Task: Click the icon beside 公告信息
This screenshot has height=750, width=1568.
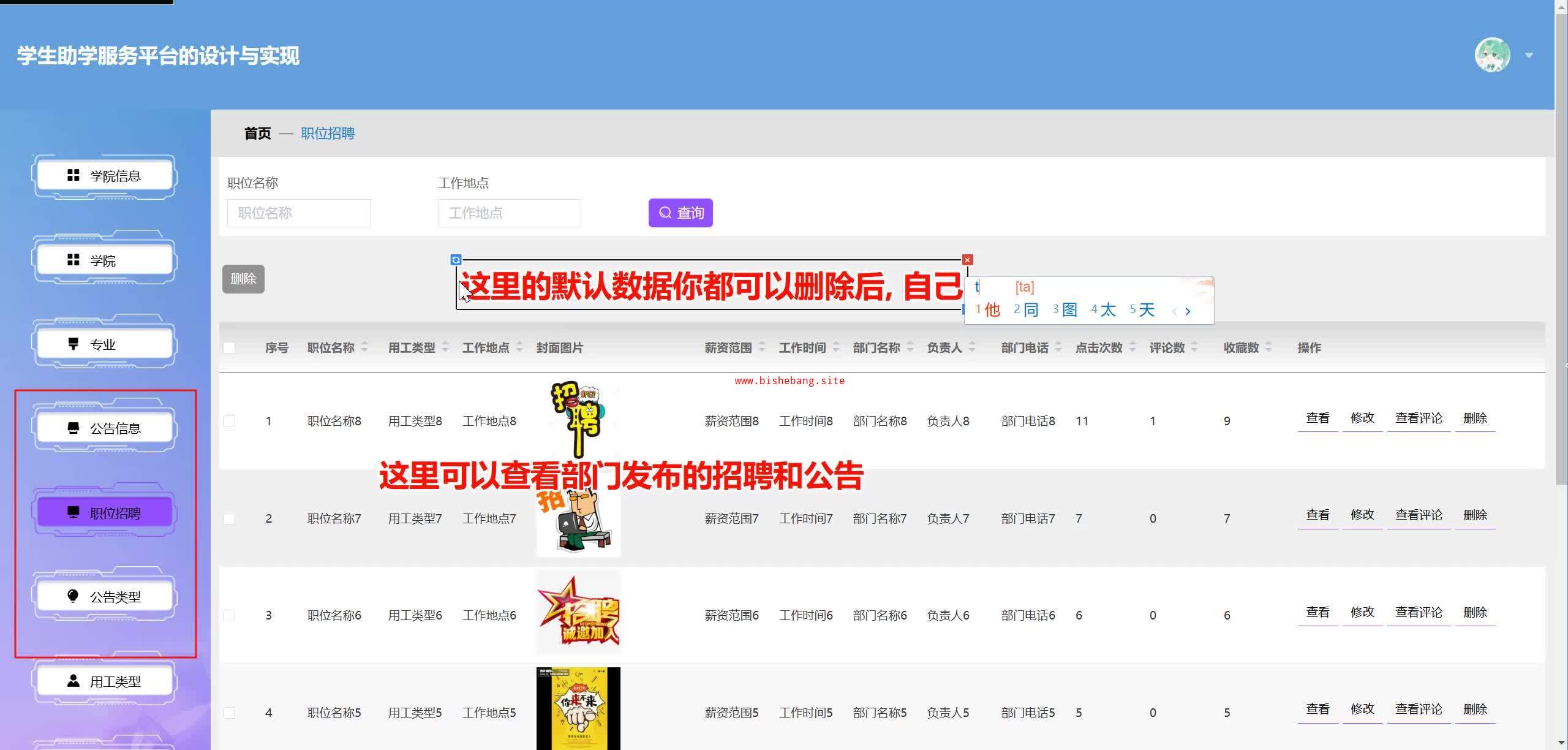Action: pyautogui.click(x=73, y=428)
